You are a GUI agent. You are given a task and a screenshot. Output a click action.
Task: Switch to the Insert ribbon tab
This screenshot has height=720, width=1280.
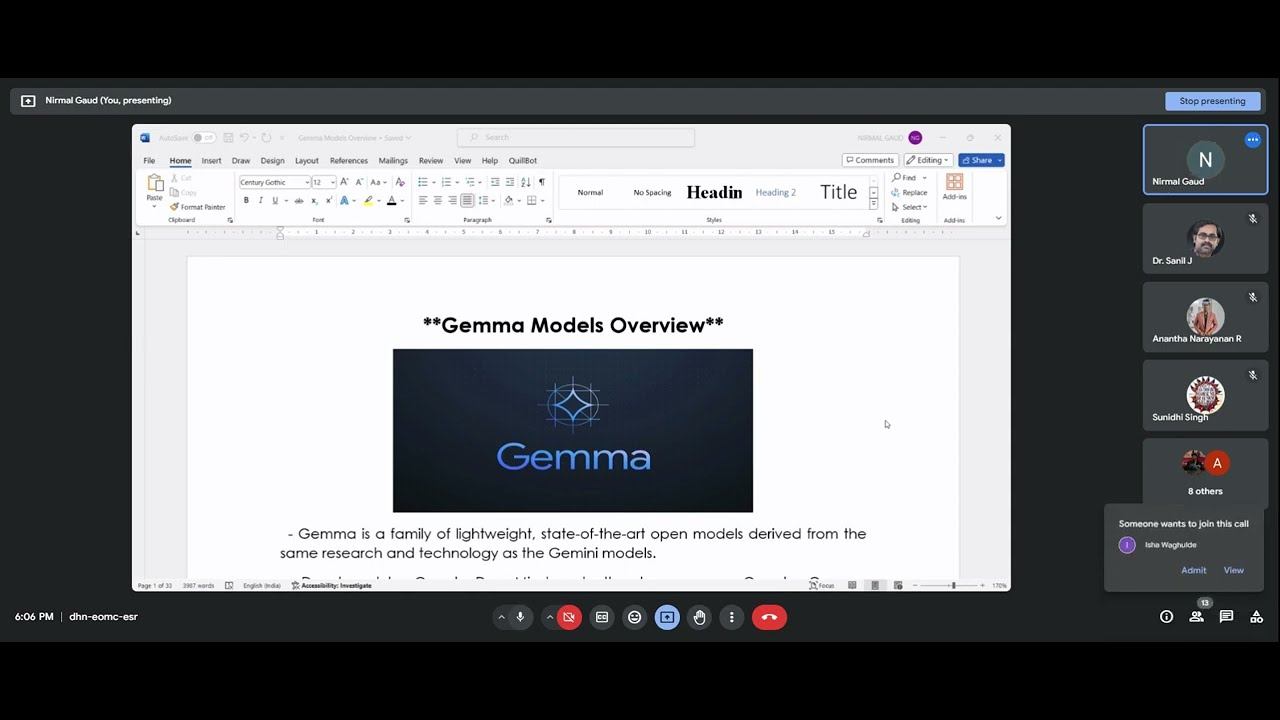point(211,160)
